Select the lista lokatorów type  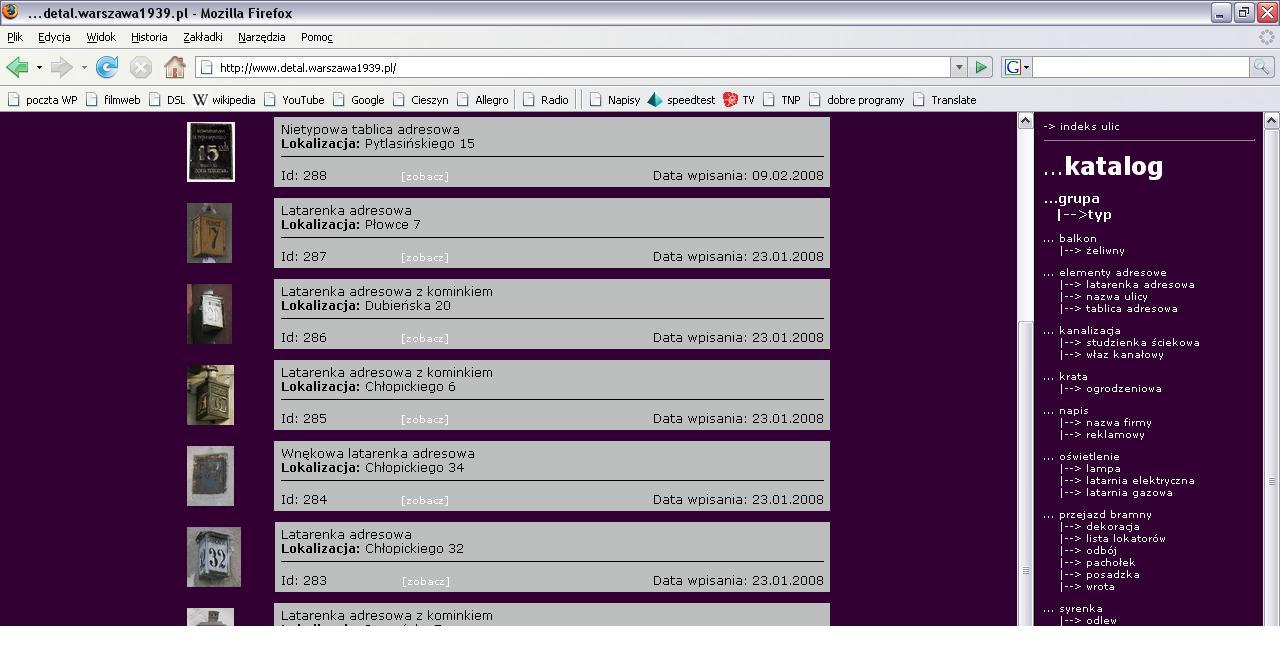1126,539
